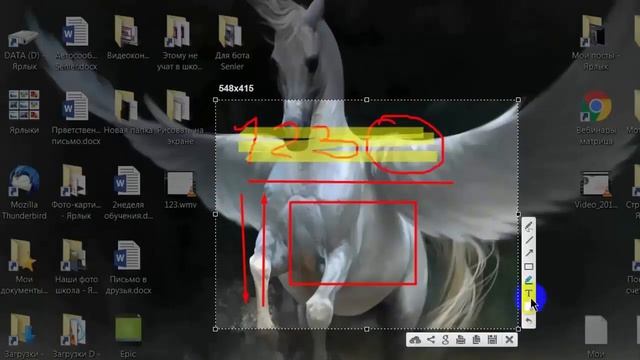Select the Senler.docx Word document icon

[x=76, y=44]
